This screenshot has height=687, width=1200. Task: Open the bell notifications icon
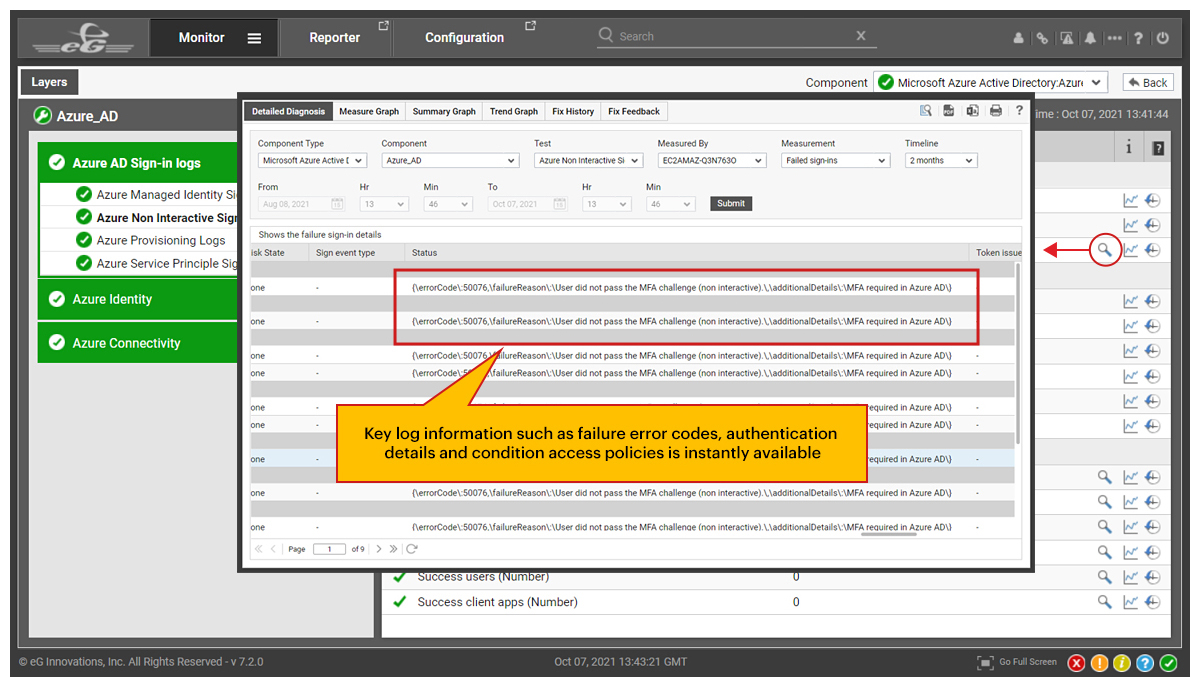click(1090, 38)
